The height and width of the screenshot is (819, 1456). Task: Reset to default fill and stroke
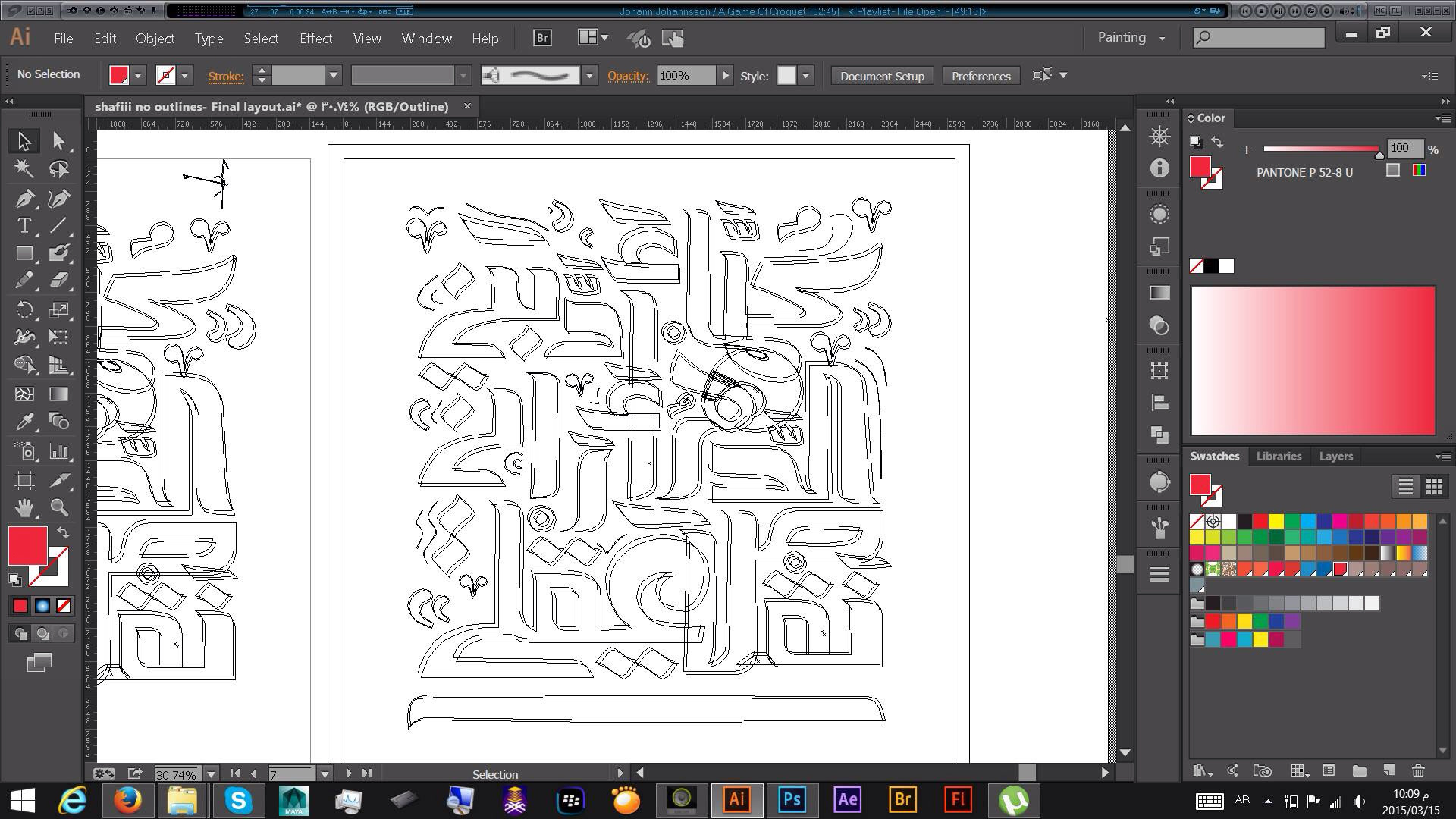point(14,580)
